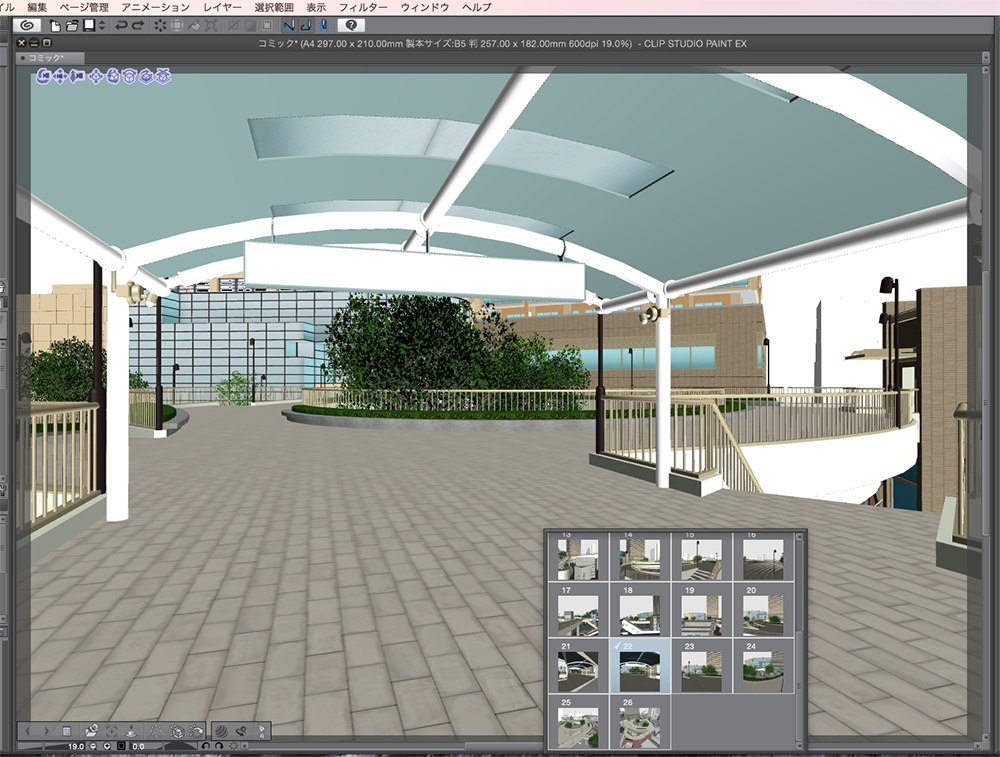Click register pose/material icon
This screenshot has width=1000, height=757.
[241, 730]
